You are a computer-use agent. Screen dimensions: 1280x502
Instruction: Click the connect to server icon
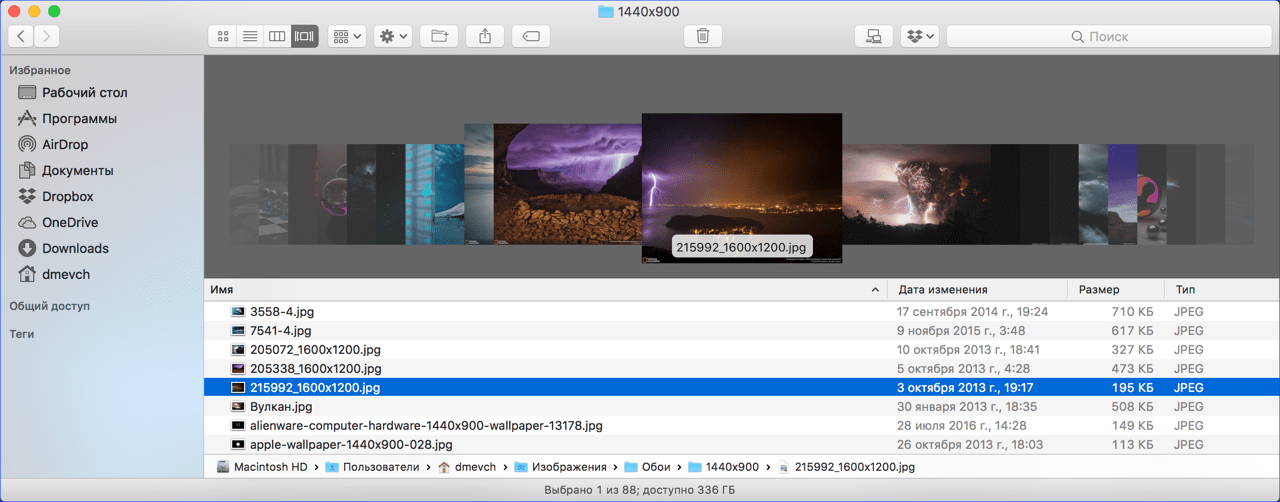873,36
